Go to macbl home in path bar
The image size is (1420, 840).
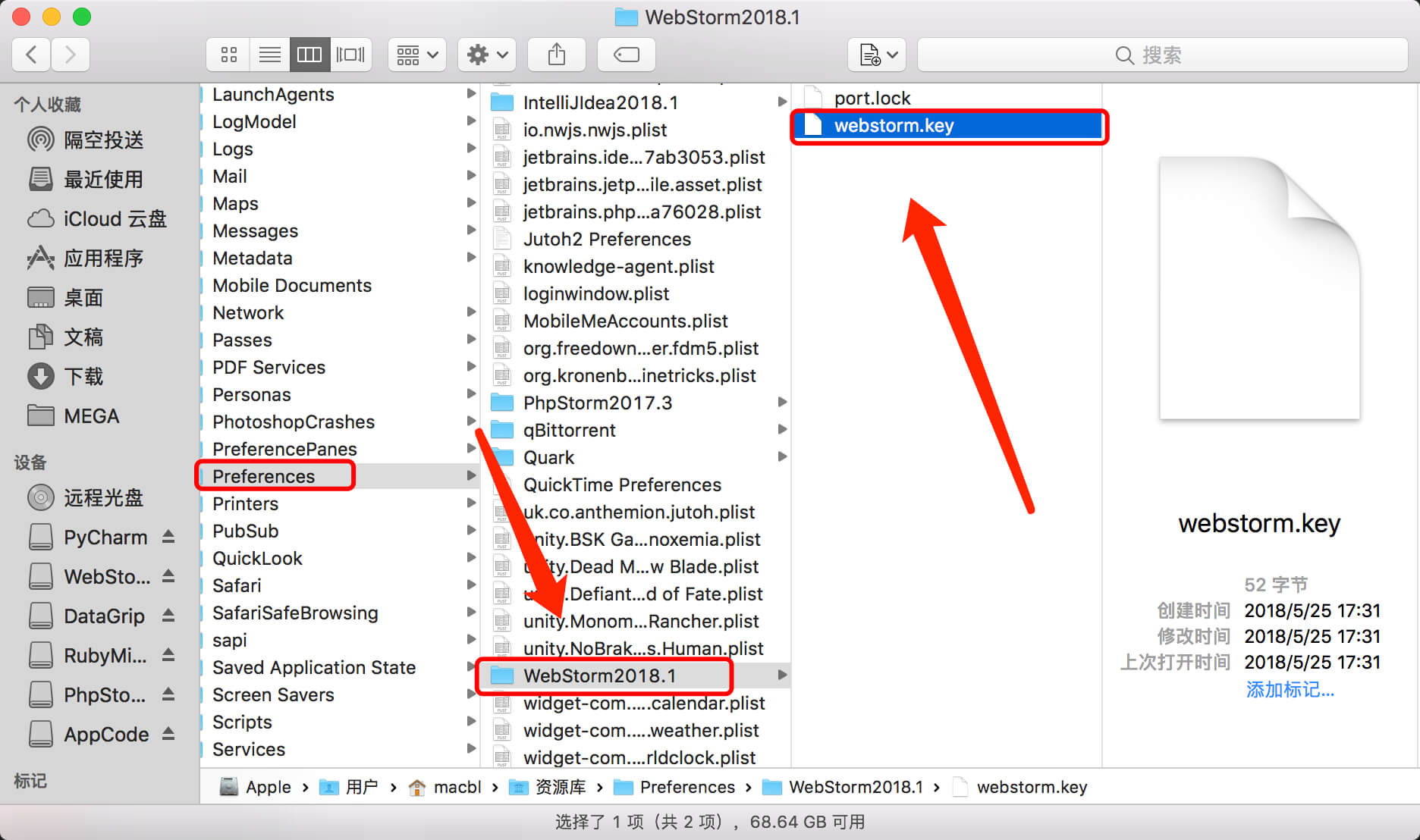(x=445, y=787)
